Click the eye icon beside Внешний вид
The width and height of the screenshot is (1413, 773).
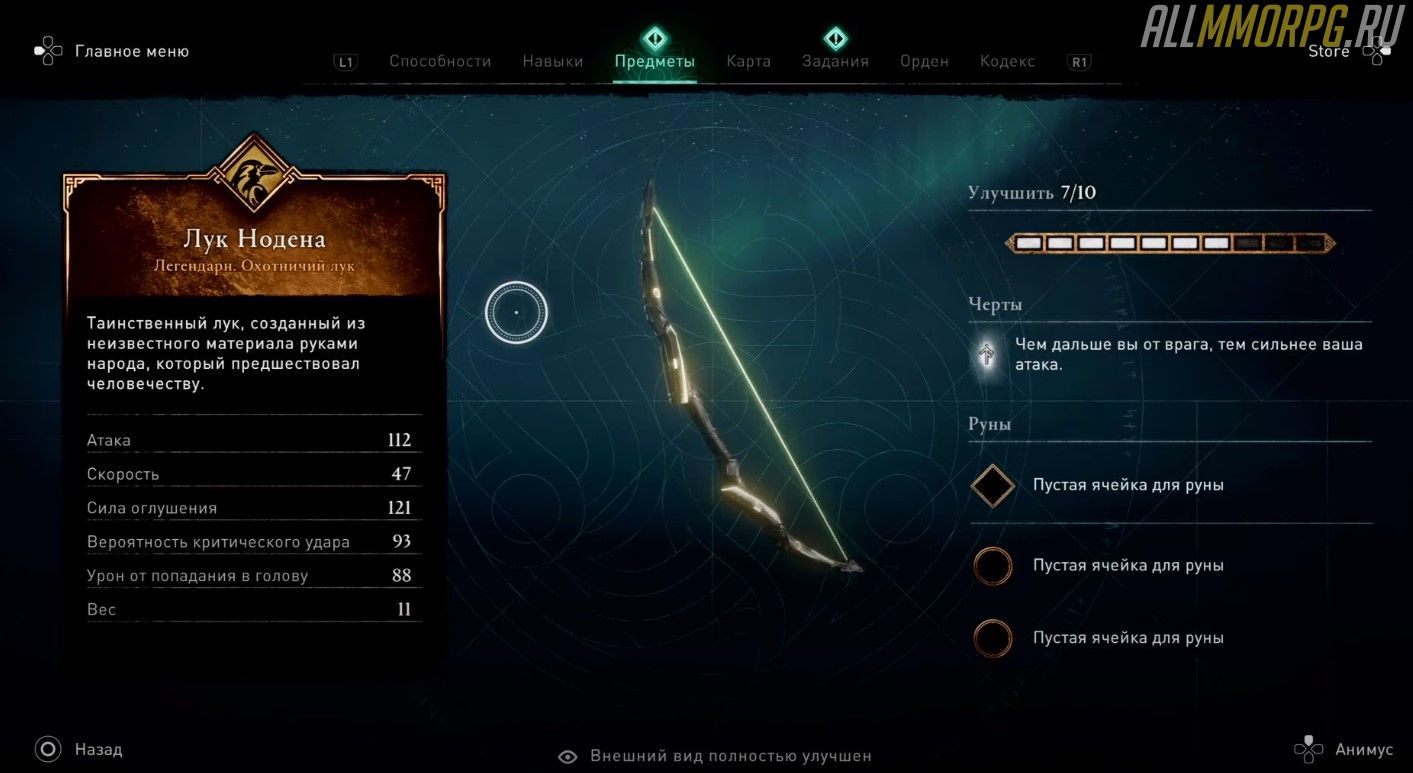pos(568,757)
